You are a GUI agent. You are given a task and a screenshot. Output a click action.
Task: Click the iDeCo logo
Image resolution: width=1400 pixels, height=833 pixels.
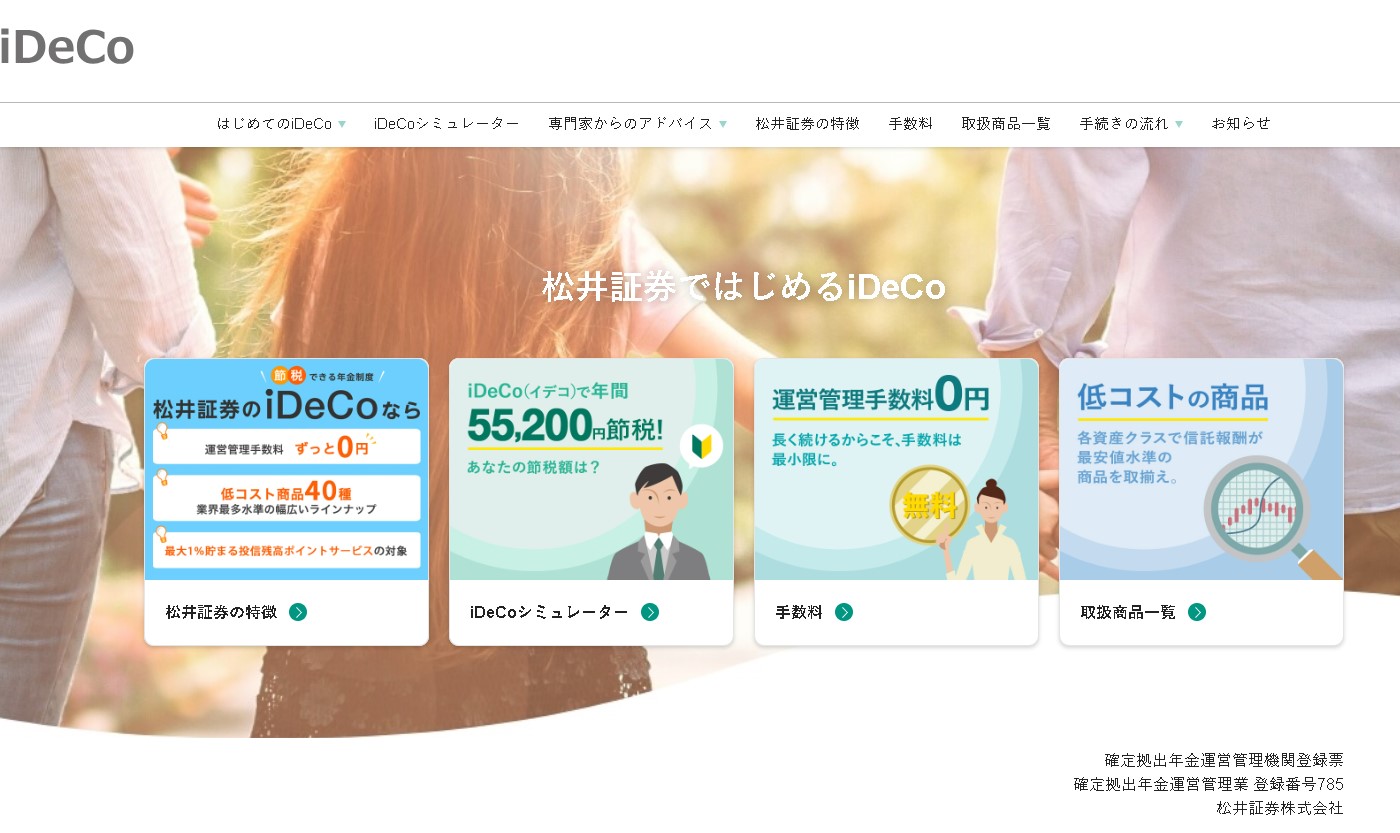click(x=66, y=47)
